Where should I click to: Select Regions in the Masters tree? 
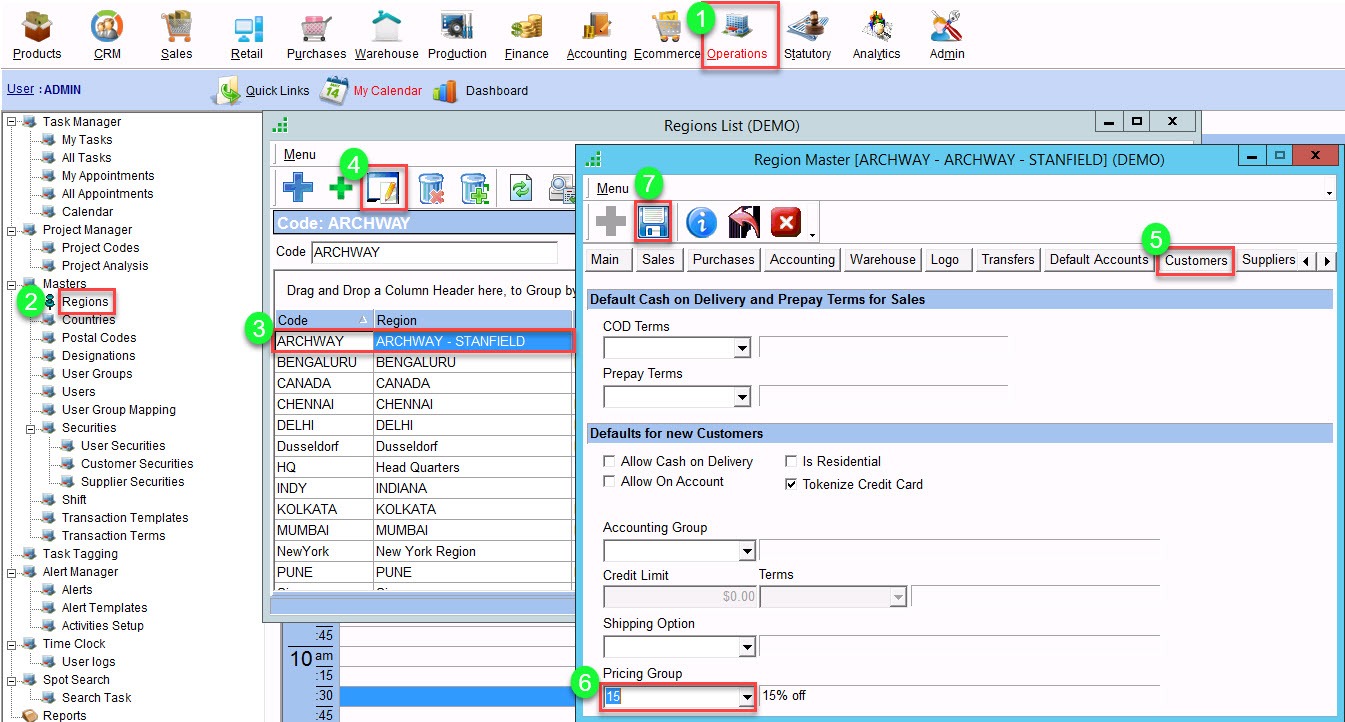pyautogui.click(x=85, y=302)
